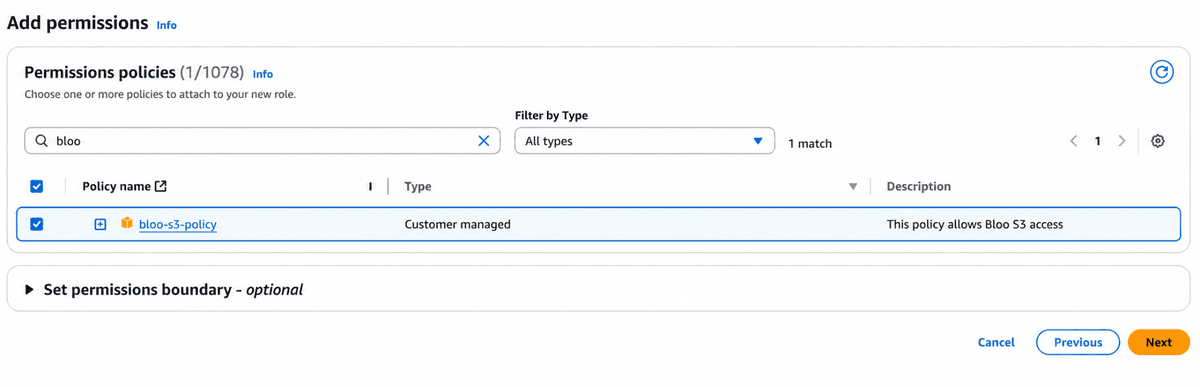
Task: Open table preferences gear icon
Action: [x=1158, y=141]
